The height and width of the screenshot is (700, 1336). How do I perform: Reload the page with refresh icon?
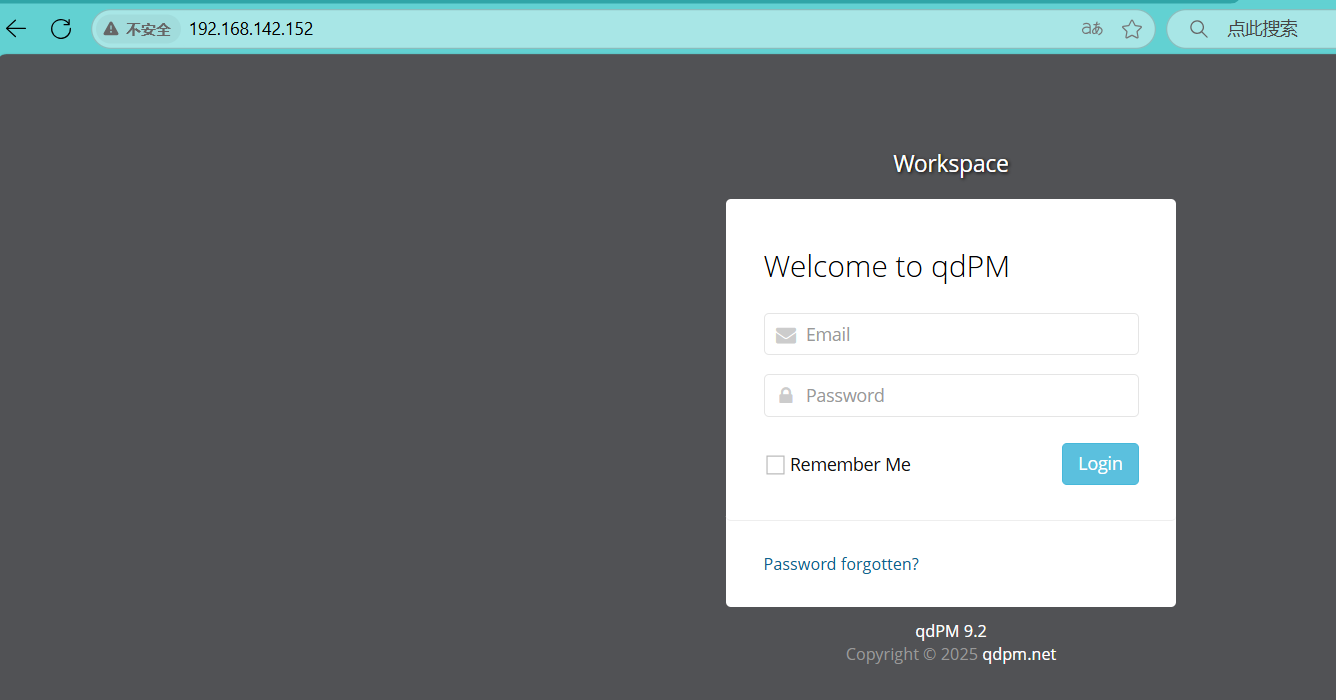tap(61, 29)
